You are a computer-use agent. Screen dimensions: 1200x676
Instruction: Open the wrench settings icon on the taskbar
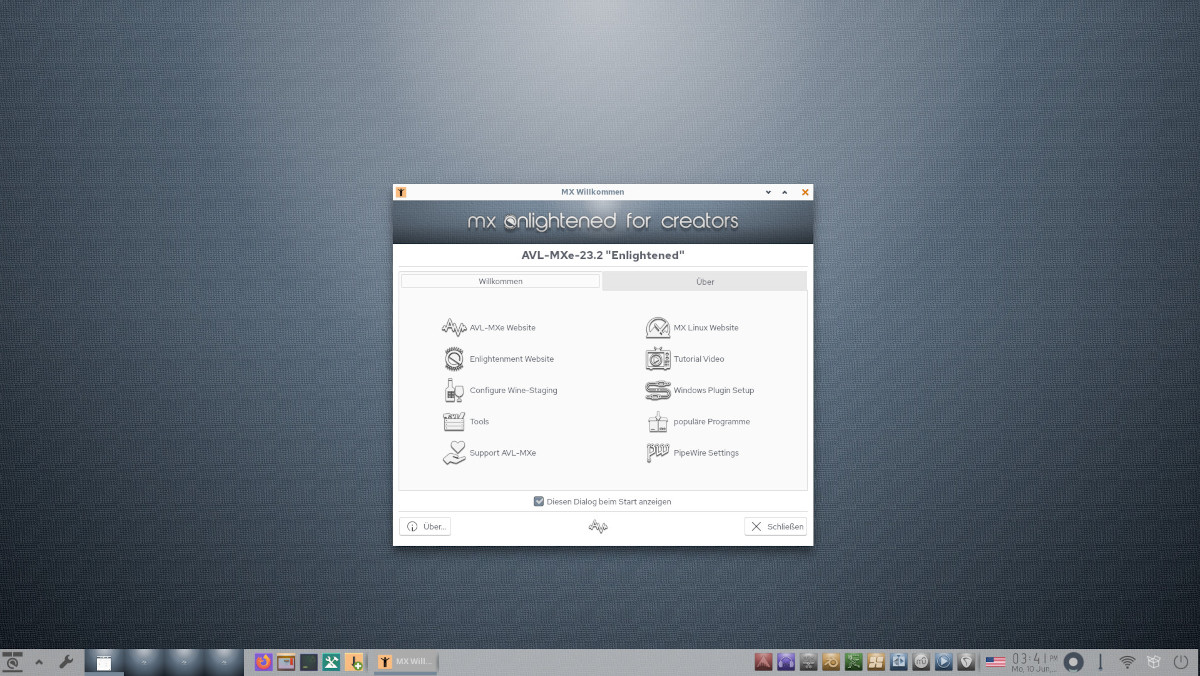click(x=66, y=661)
